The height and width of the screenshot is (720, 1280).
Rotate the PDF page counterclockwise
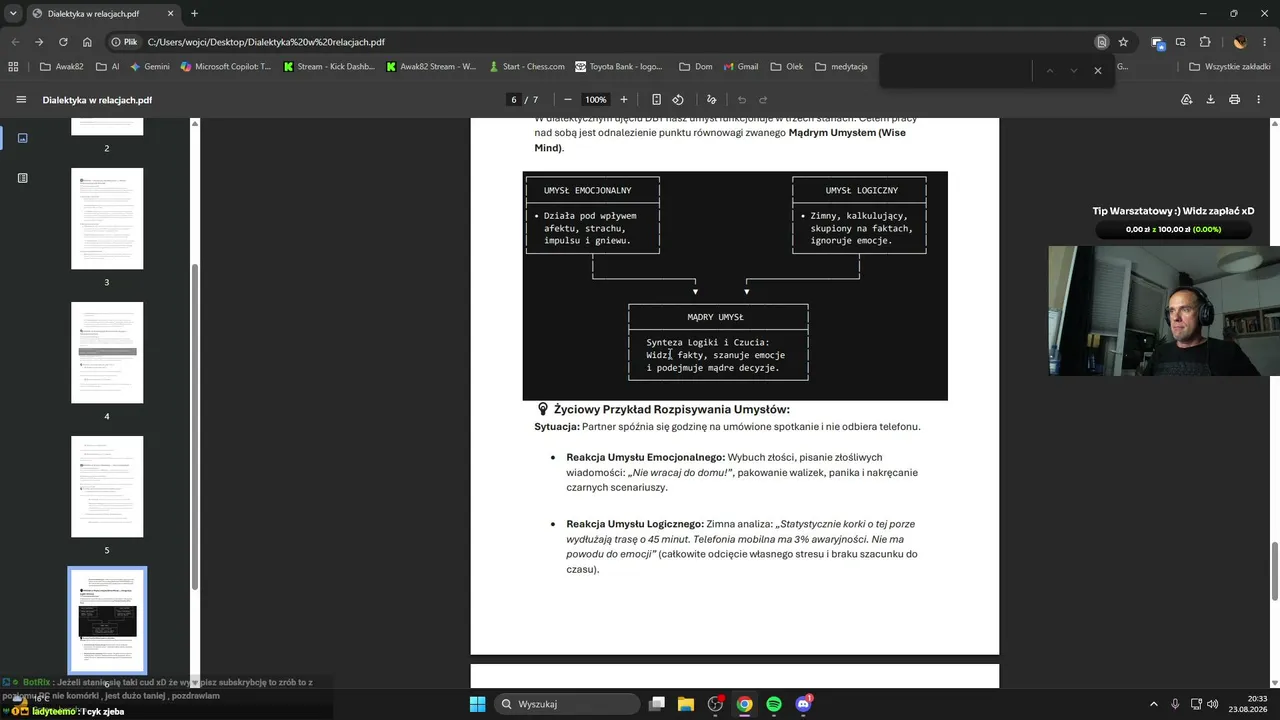click(x=678, y=100)
